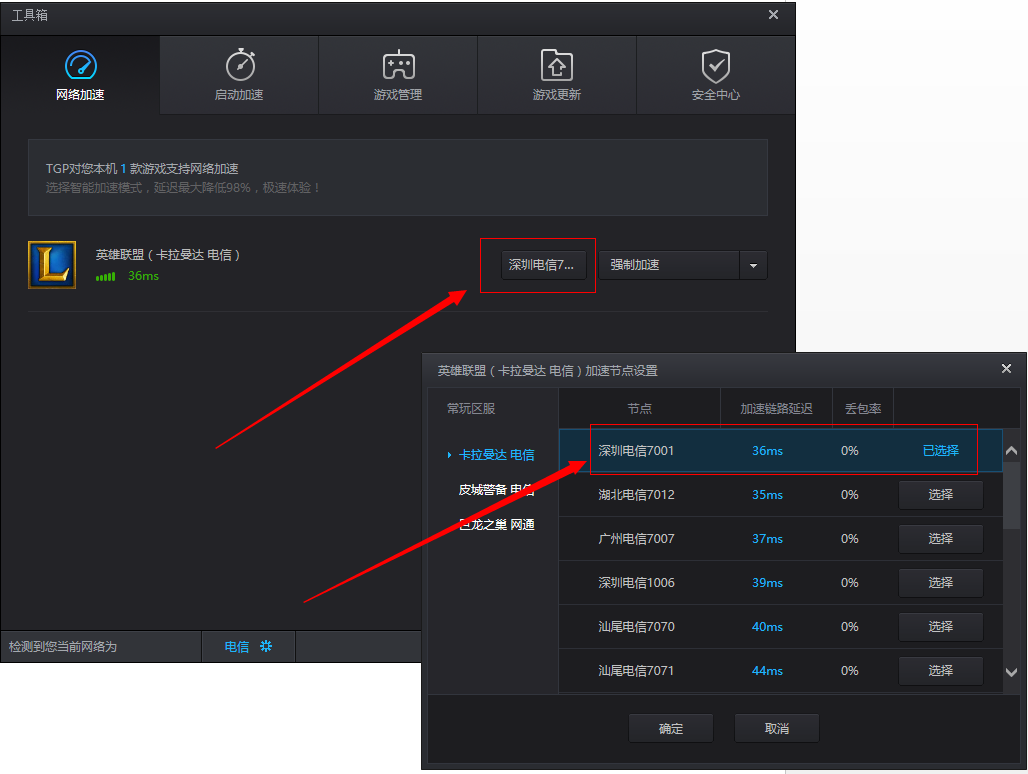Close the 工具箱 toolbox window
The image size is (1028, 774).
pos(774,15)
